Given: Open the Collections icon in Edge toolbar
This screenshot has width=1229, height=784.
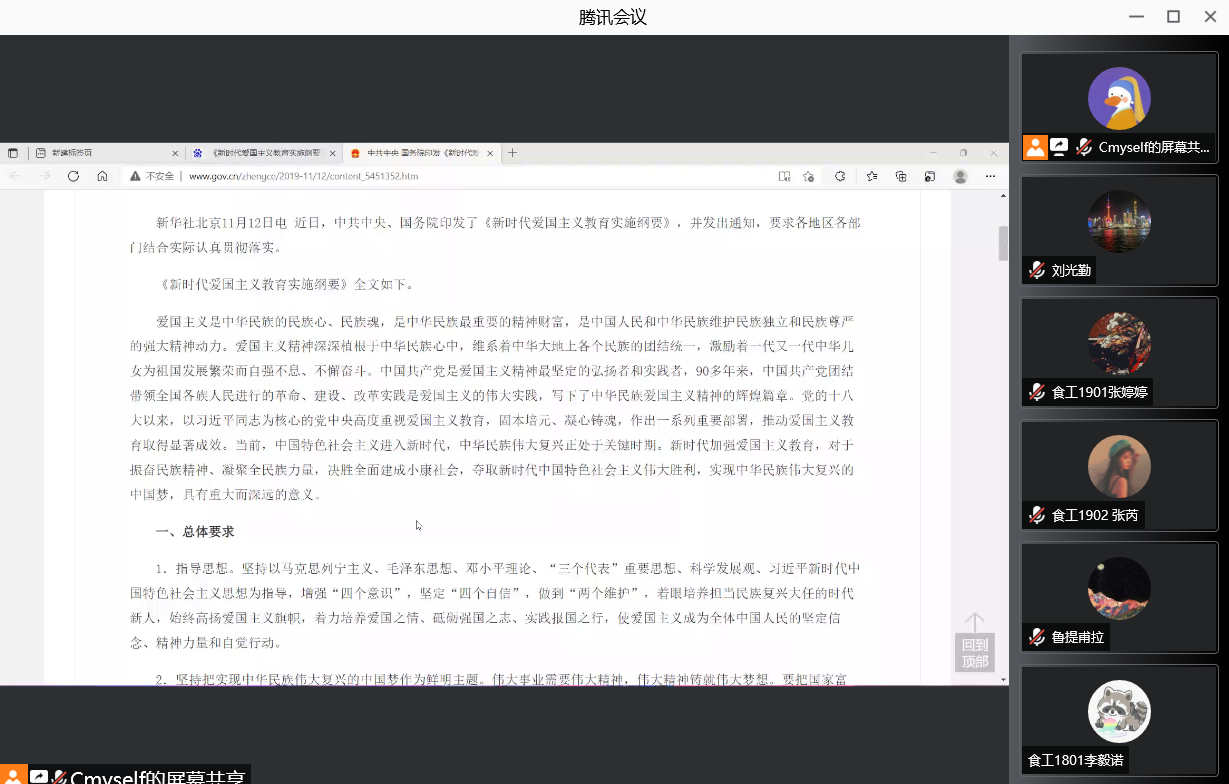Looking at the screenshot, I should pos(901,176).
